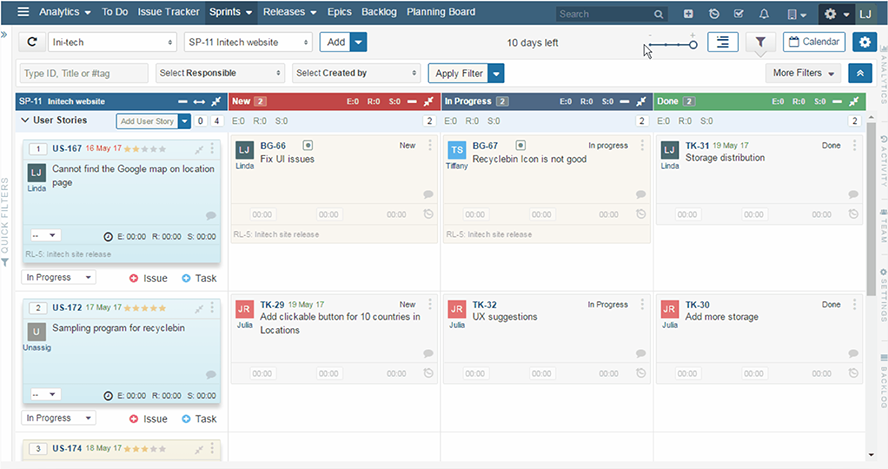Viewport: 888px width, 469px height.
Task: Click the refresh icon beside the Ini-tech selector
Action: (32, 43)
